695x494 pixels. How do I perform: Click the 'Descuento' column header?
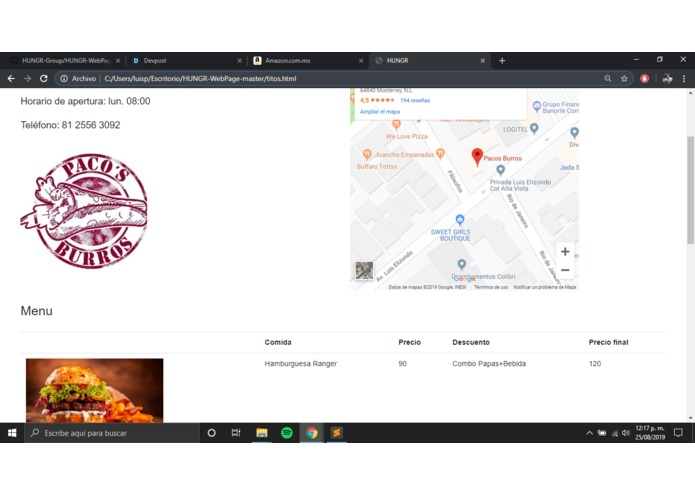click(471, 342)
